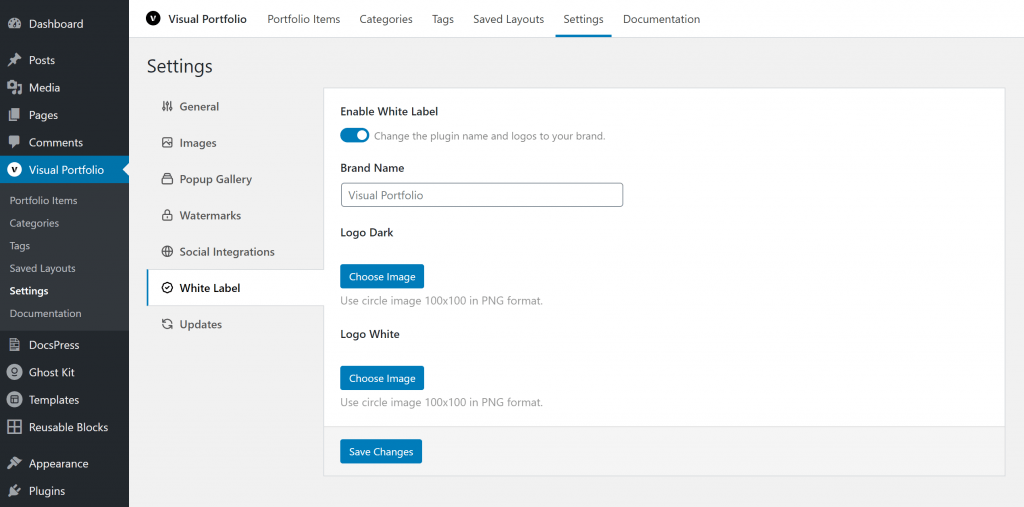Click the Comments speech bubble icon

click(14, 142)
